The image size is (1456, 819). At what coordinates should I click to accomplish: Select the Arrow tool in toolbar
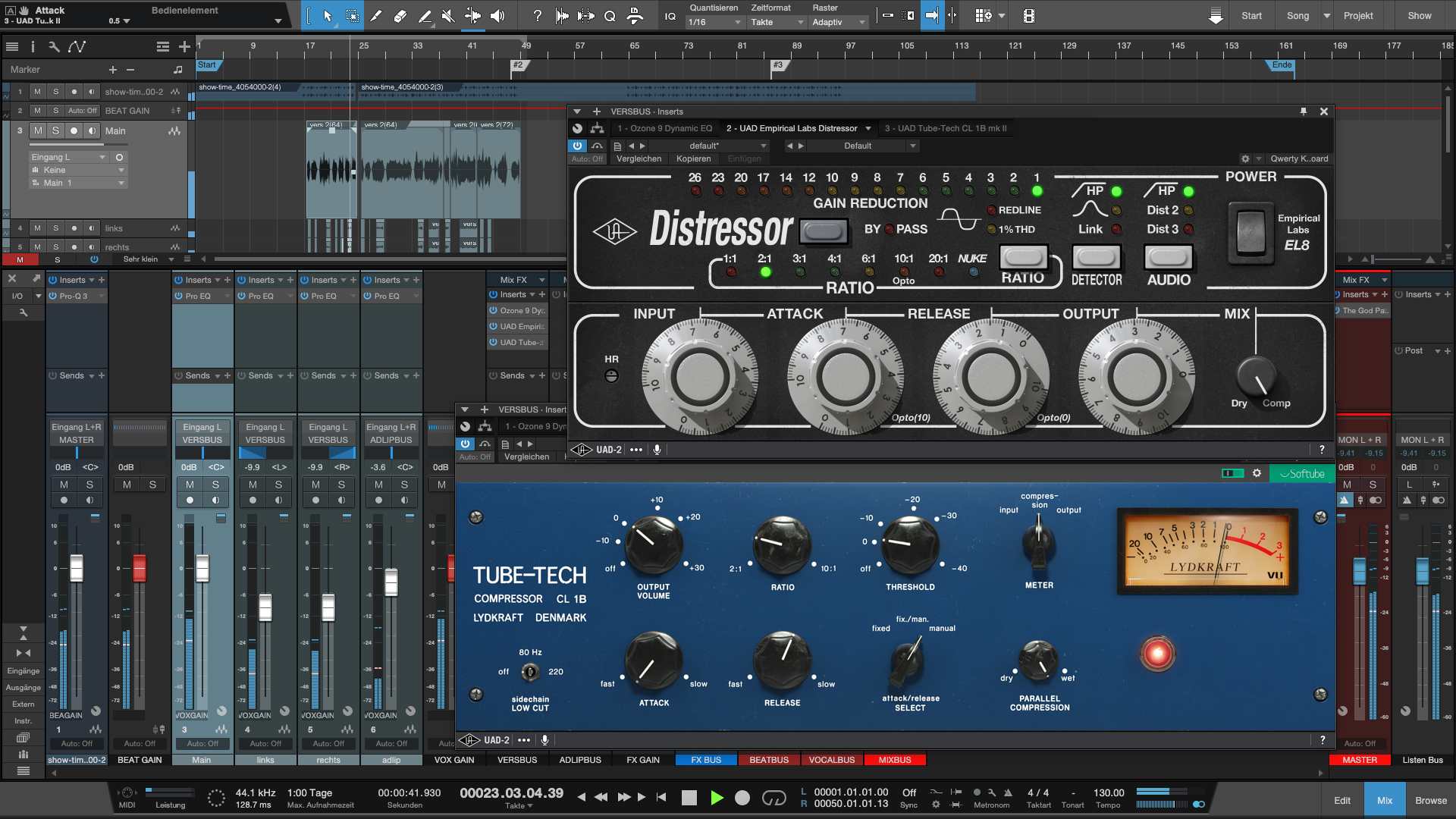click(x=328, y=16)
